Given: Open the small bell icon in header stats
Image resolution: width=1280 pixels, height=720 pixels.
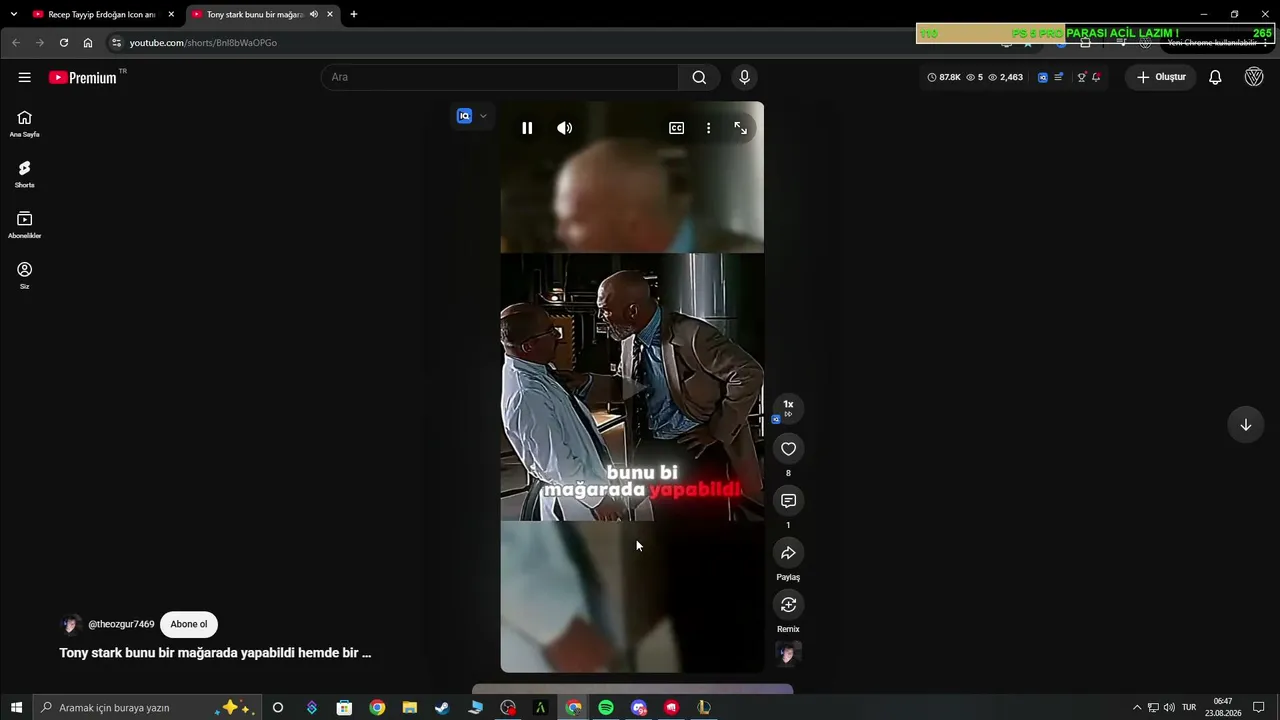Looking at the screenshot, I should pyautogui.click(x=1096, y=77).
